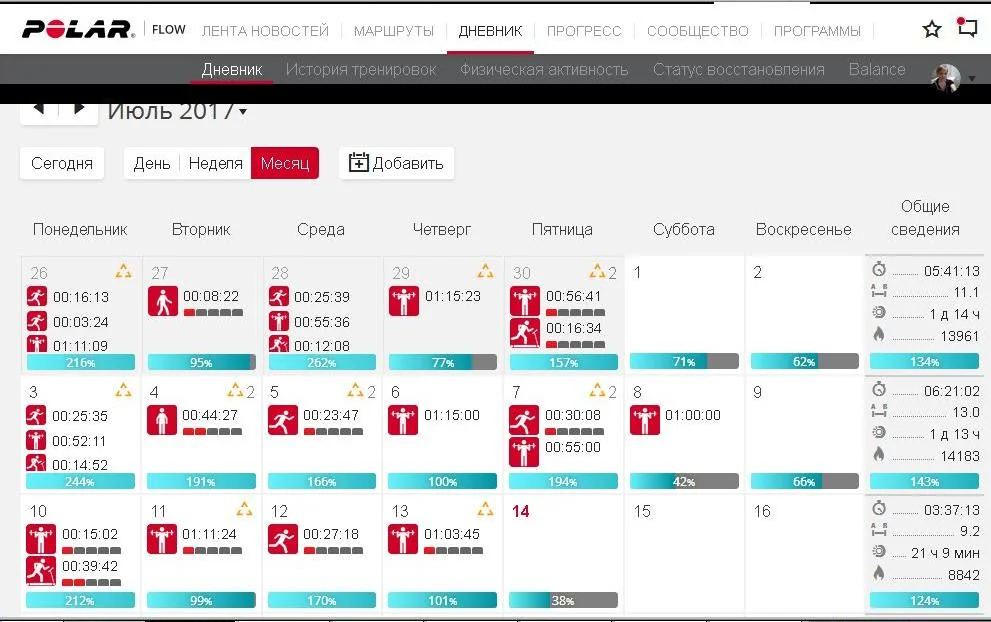The image size is (991, 622).
Task: Open strength session 00:55:00 on the 7th
Action: point(556,452)
